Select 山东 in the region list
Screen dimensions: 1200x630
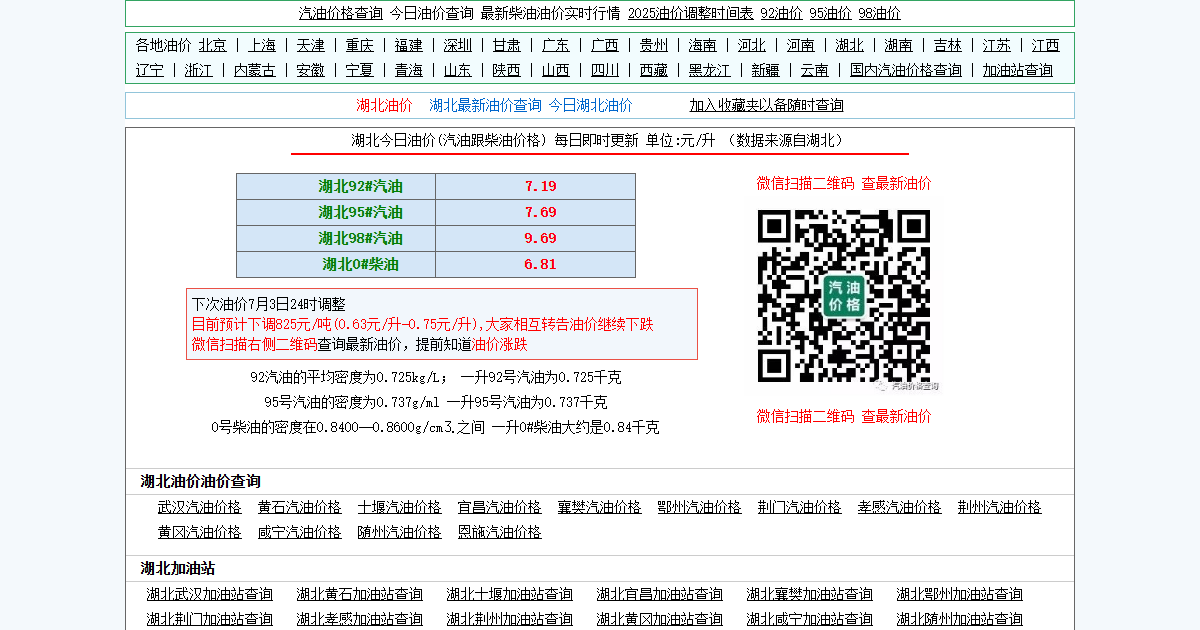[x=458, y=70]
